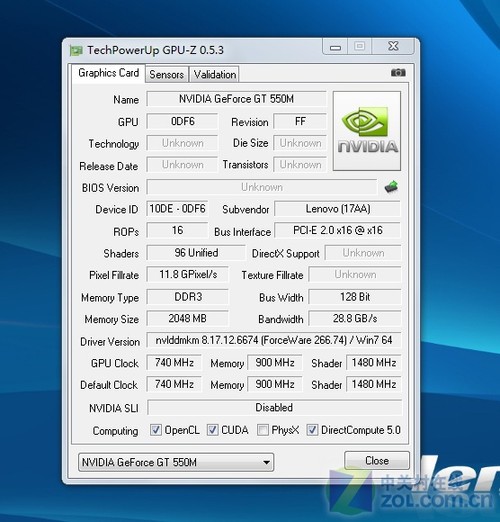500x522 pixels.
Task: Click the Transistors Unknown field
Action: 300,164
